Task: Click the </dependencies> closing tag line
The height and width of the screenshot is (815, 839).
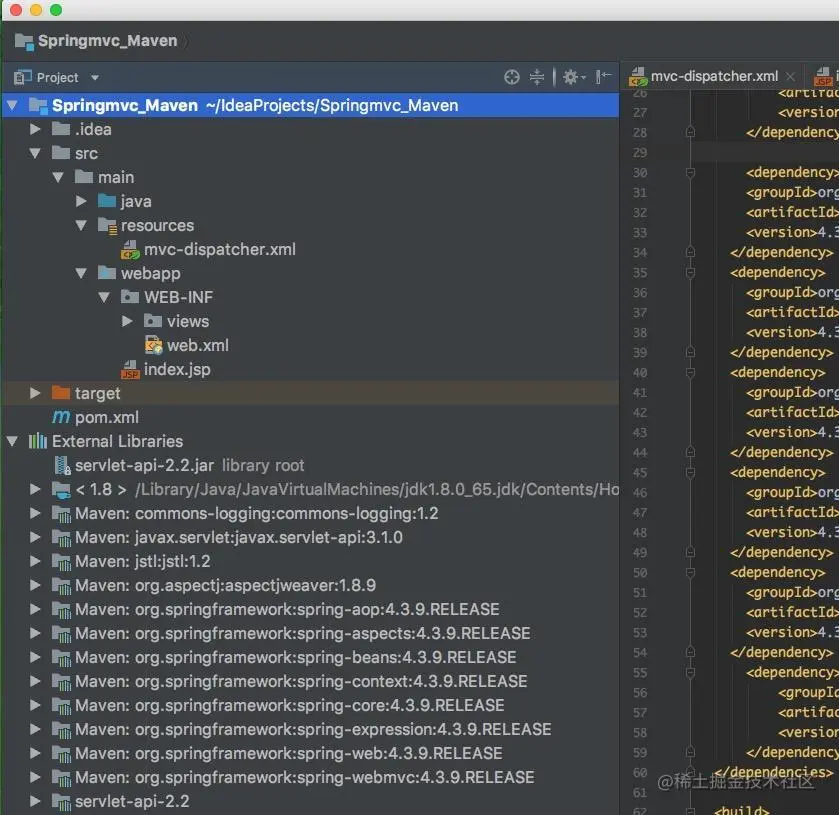Action: [x=773, y=772]
